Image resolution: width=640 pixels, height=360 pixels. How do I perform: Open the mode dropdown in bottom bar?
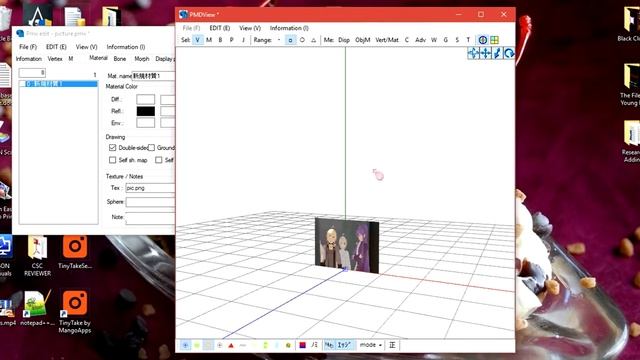pyautogui.click(x=371, y=345)
